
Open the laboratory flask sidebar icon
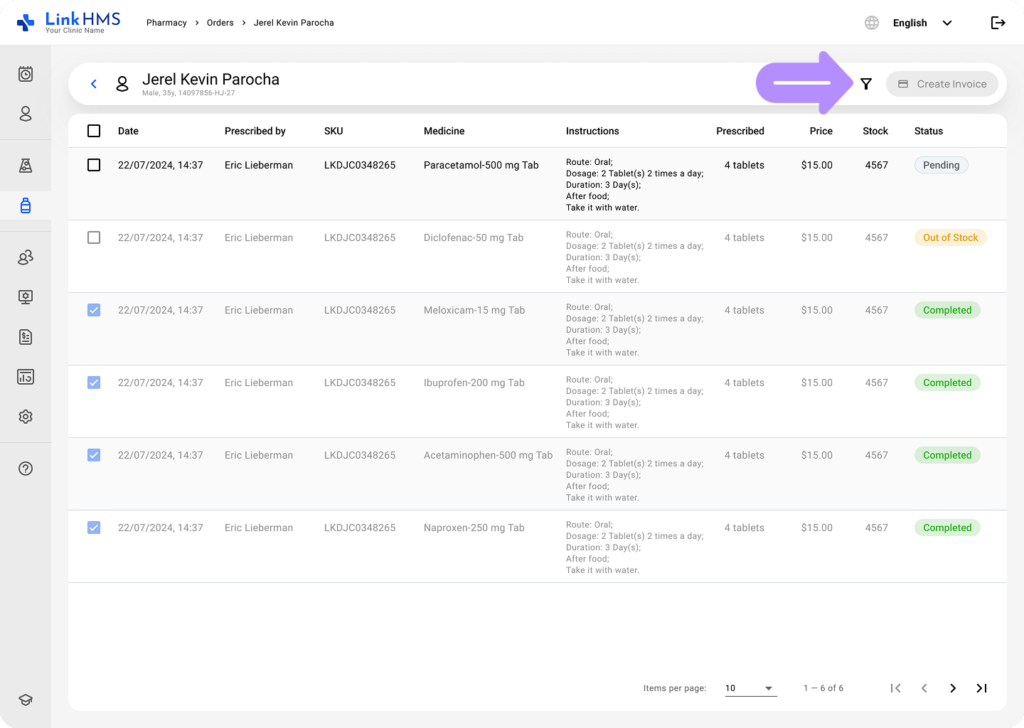tap(25, 166)
